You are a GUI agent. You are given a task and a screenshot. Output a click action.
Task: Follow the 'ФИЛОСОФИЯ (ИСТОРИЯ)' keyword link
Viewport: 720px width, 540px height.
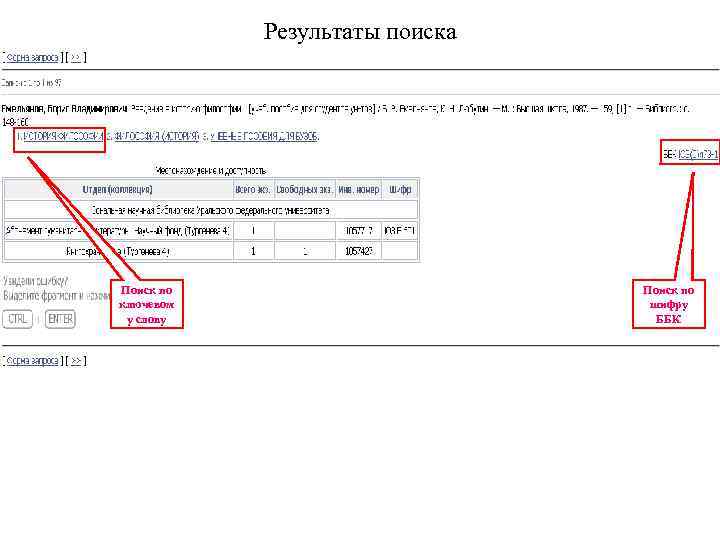[157, 136]
